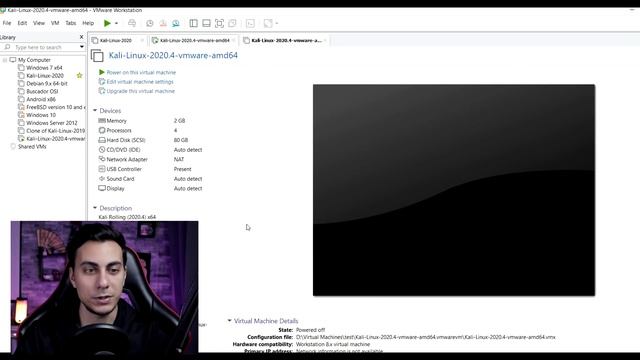Click the green Power On toolbar button
This screenshot has height=360, width=640.
pos(107,23)
